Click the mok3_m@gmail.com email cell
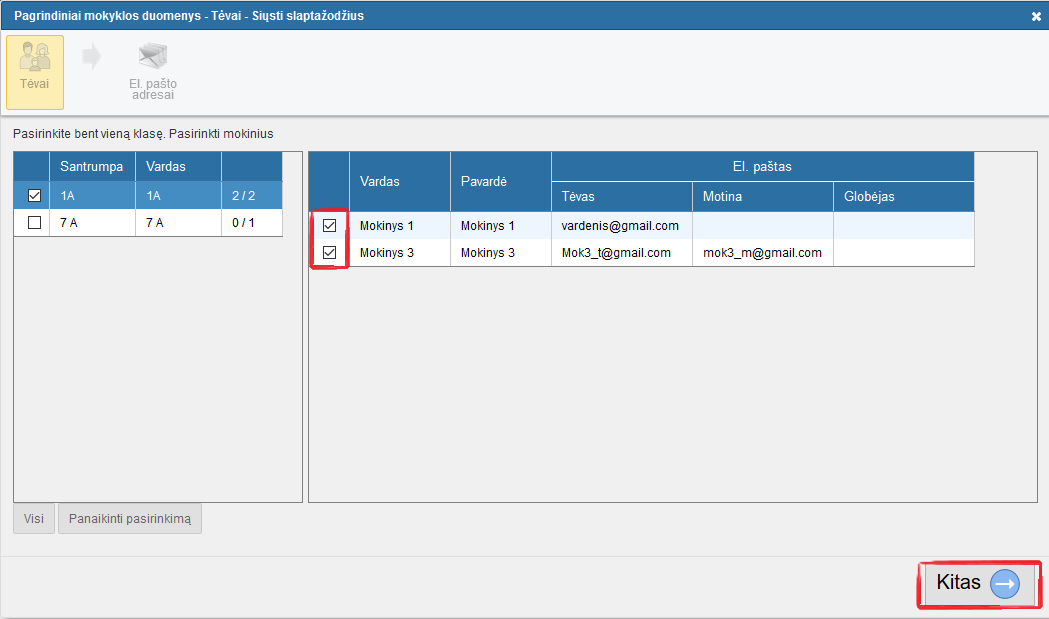Viewport: 1049px width, 619px height. [x=763, y=252]
